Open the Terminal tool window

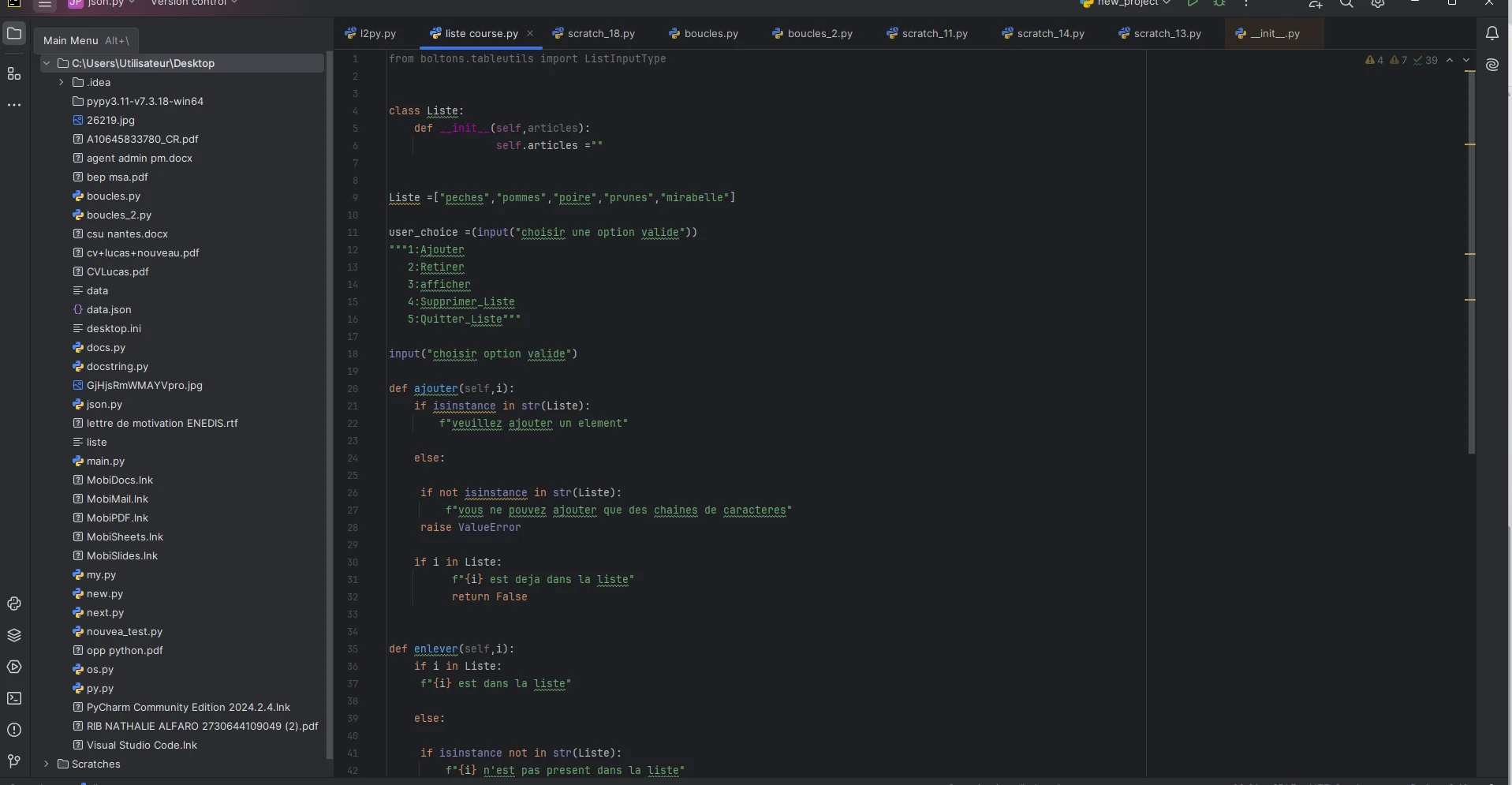click(14, 698)
